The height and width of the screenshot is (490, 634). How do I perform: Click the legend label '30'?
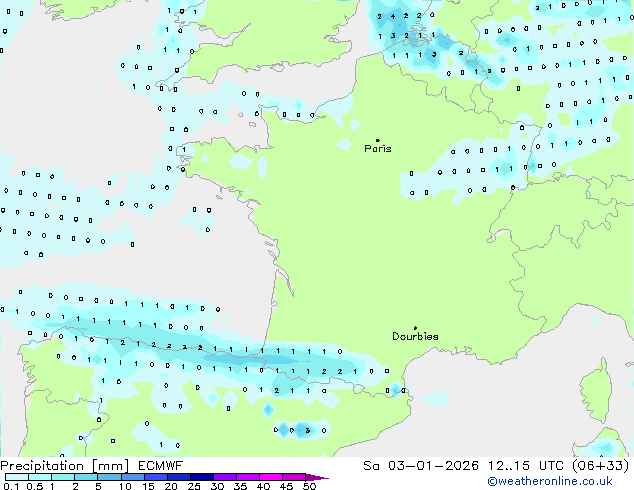(x=218, y=486)
